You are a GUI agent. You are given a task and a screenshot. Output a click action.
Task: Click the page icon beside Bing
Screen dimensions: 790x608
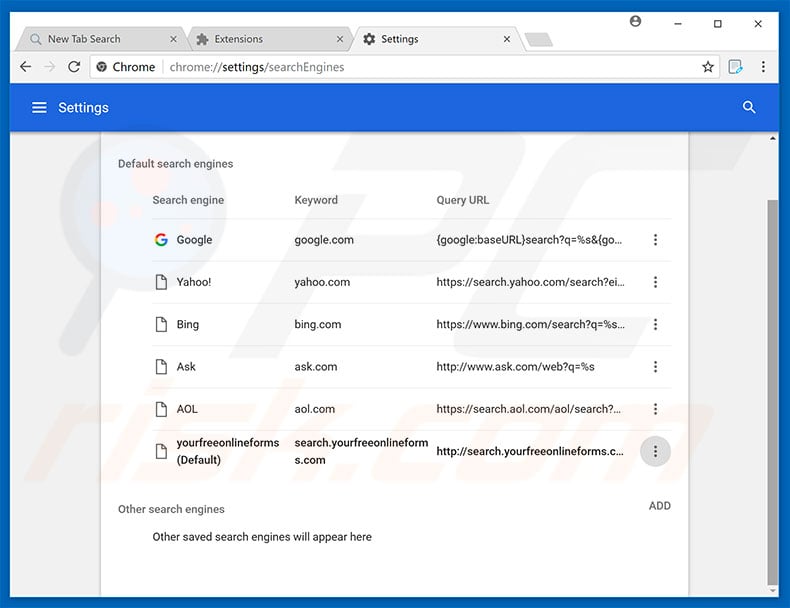pos(161,324)
